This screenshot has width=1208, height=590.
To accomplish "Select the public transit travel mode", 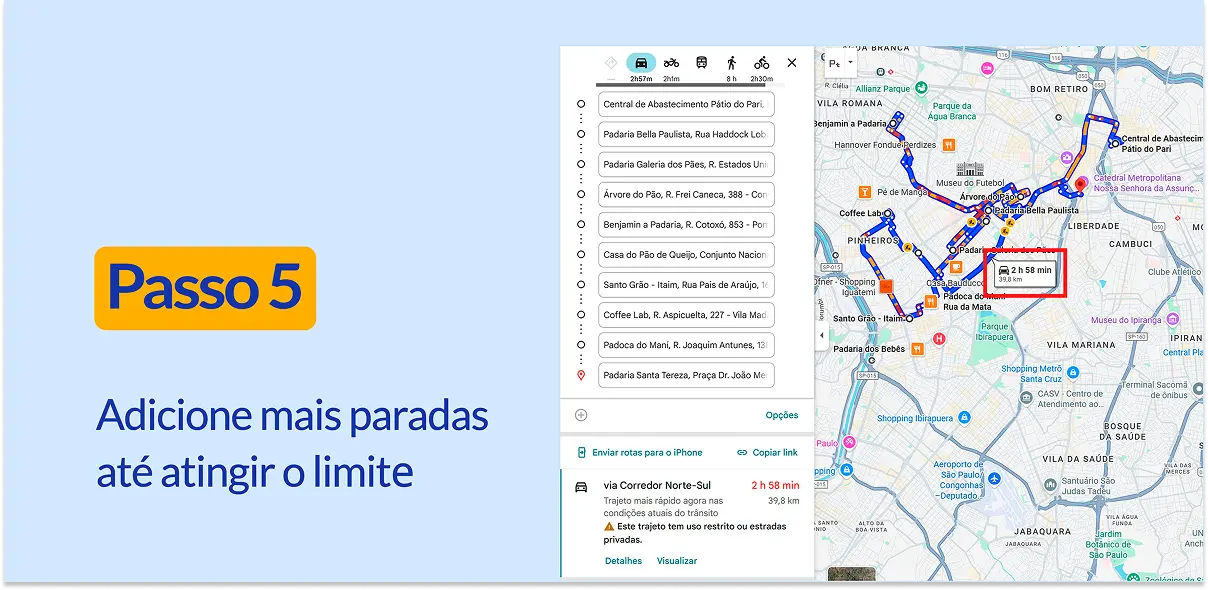I will click(x=702, y=63).
